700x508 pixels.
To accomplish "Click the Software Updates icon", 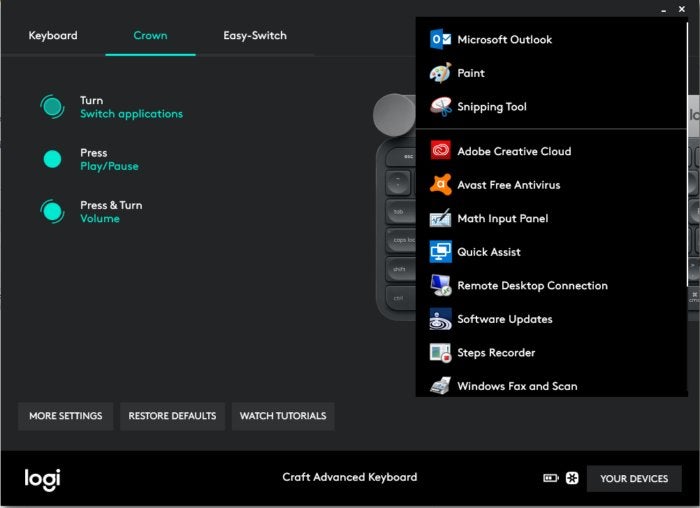I will [440, 319].
